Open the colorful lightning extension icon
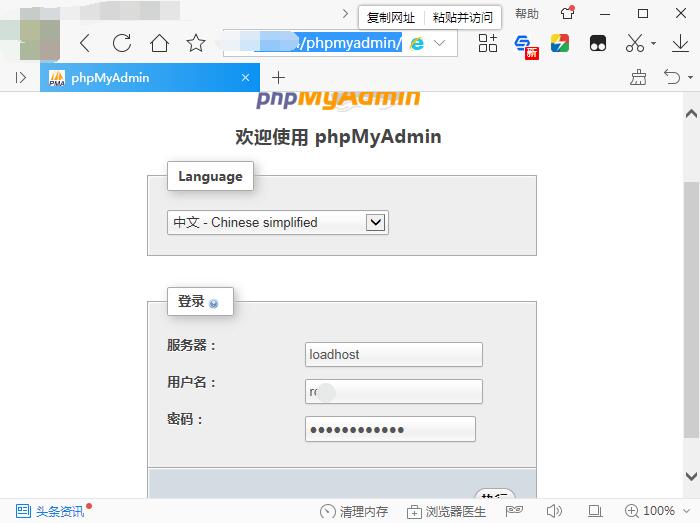 pyautogui.click(x=560, y=43)
